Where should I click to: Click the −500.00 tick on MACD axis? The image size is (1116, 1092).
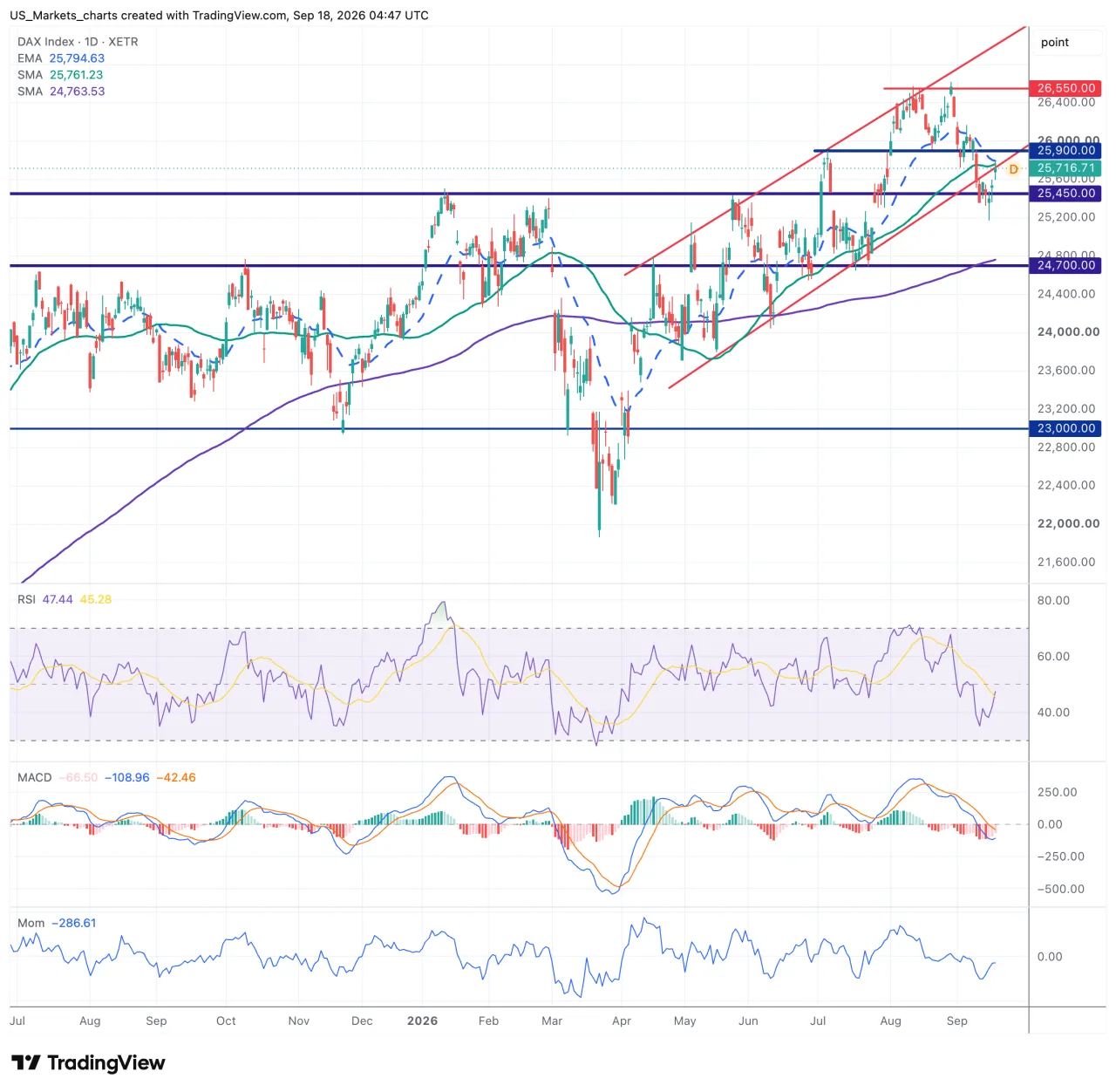[x=1060, y=890]
